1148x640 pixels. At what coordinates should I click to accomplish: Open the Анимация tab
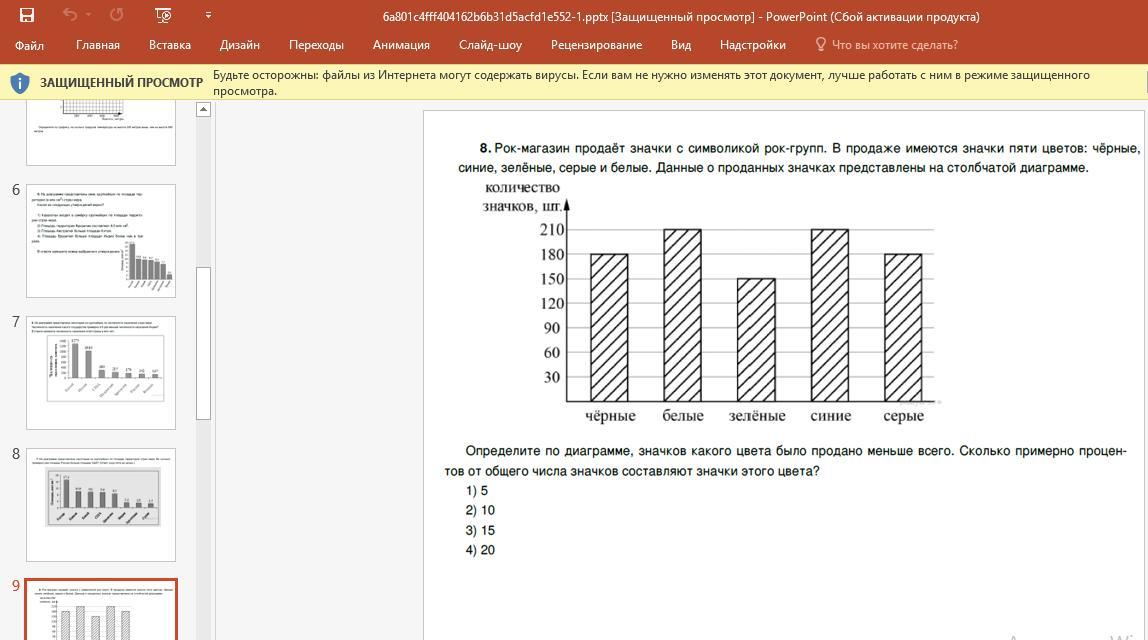401,45
